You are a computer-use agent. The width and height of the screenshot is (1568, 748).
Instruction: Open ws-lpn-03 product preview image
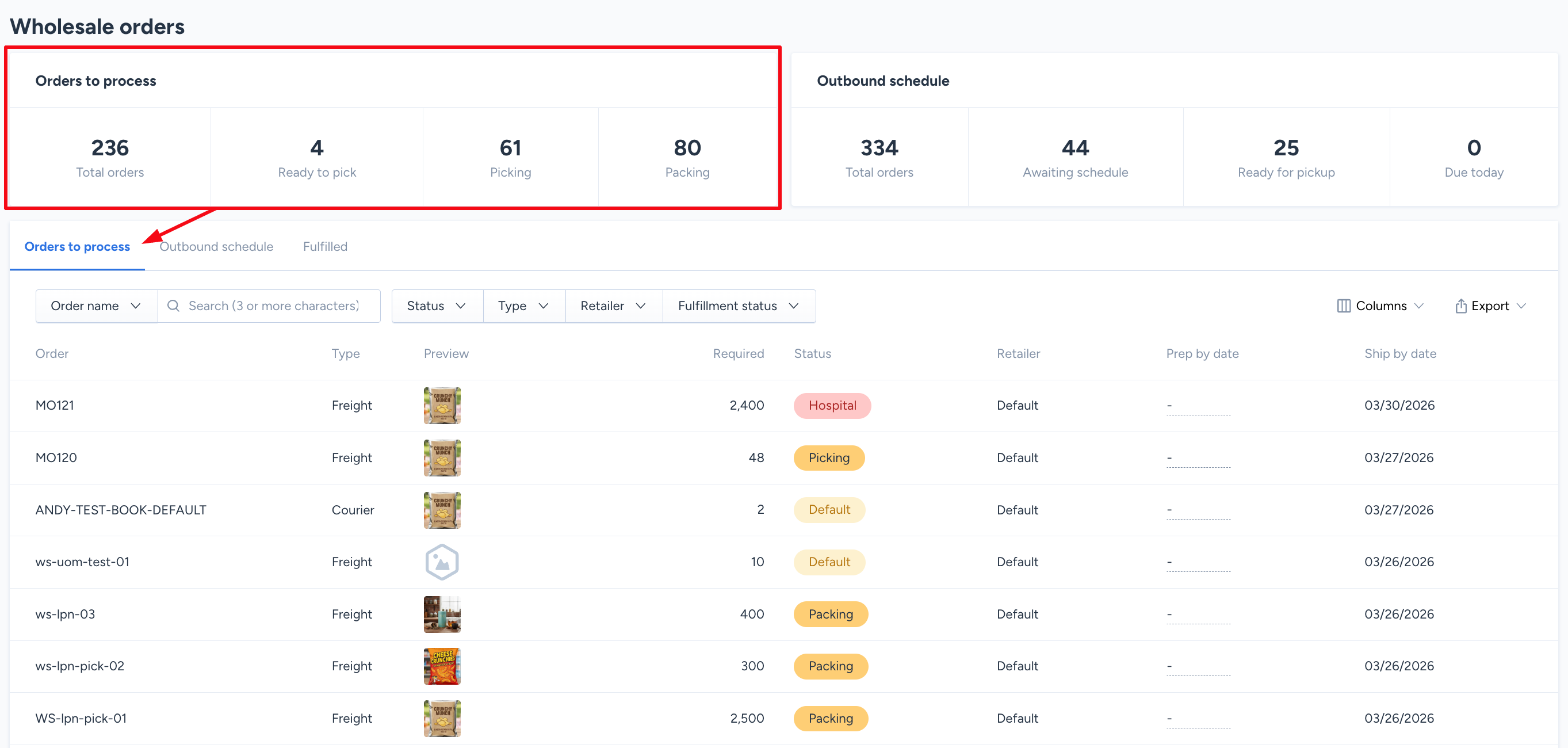tap(442, 614)
